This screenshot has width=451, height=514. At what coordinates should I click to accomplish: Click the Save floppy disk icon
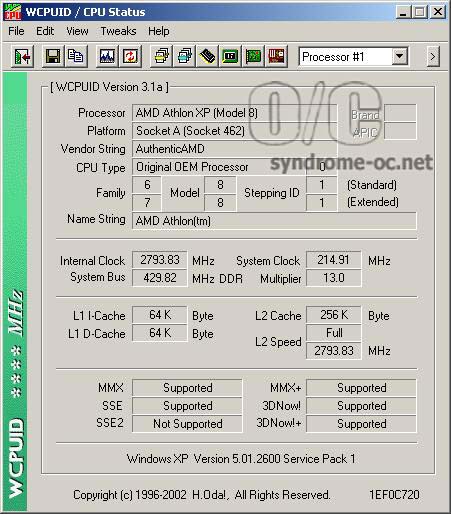pyautogui.click(x=53, y=56)
